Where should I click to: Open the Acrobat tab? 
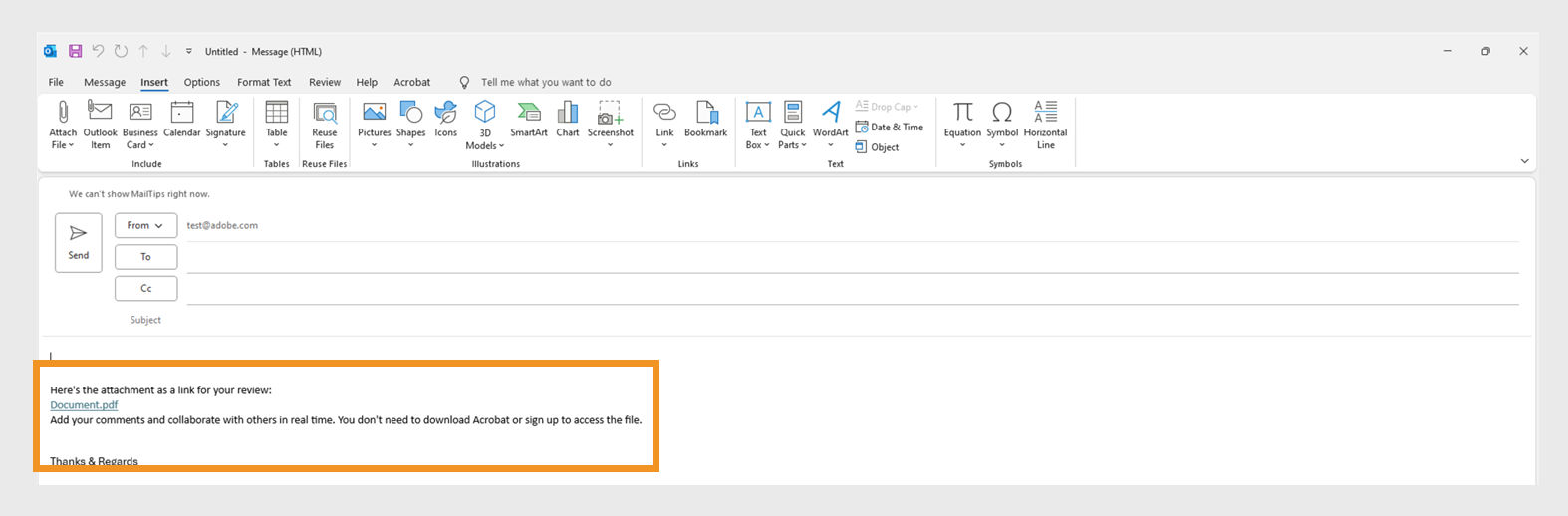412,82
